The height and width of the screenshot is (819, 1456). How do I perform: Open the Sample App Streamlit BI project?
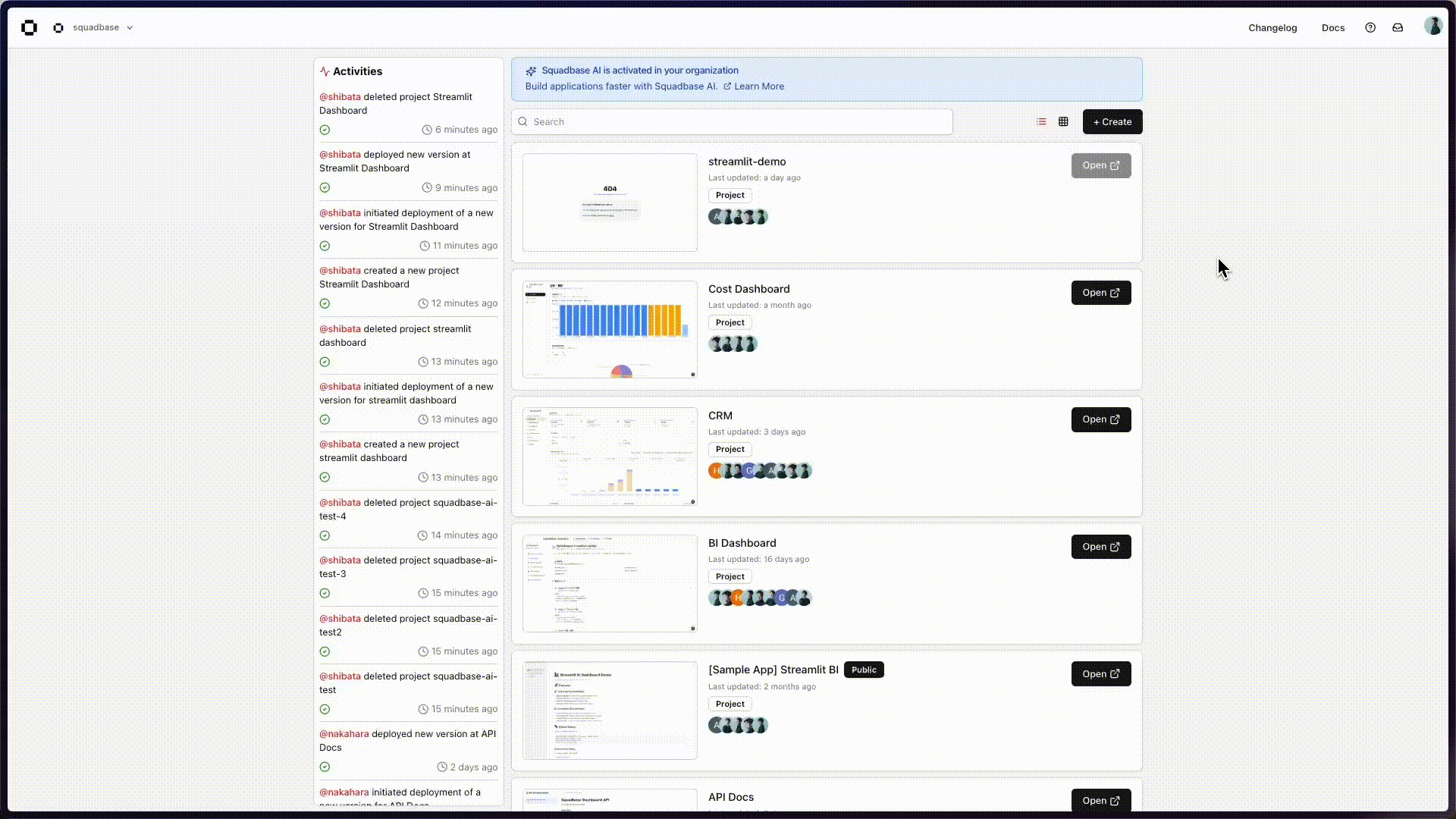[1100, 674]
